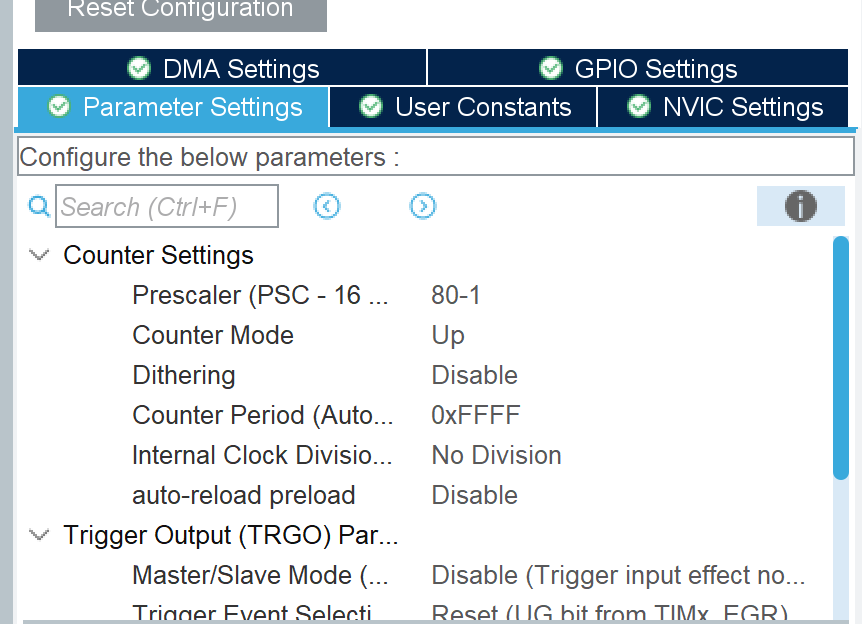Go to previous search result arrow
The height and width of the screenshot is (624, 862).
tap(327, 206)
